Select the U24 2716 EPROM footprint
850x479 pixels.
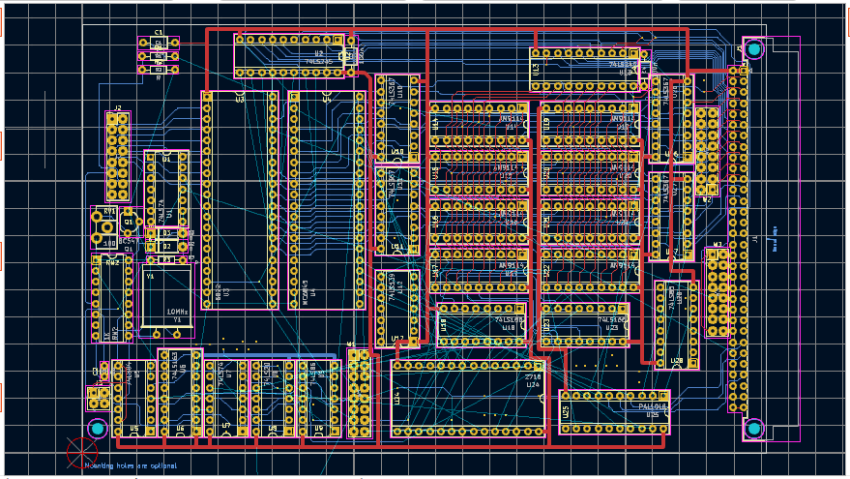click(x=467, y=399)
